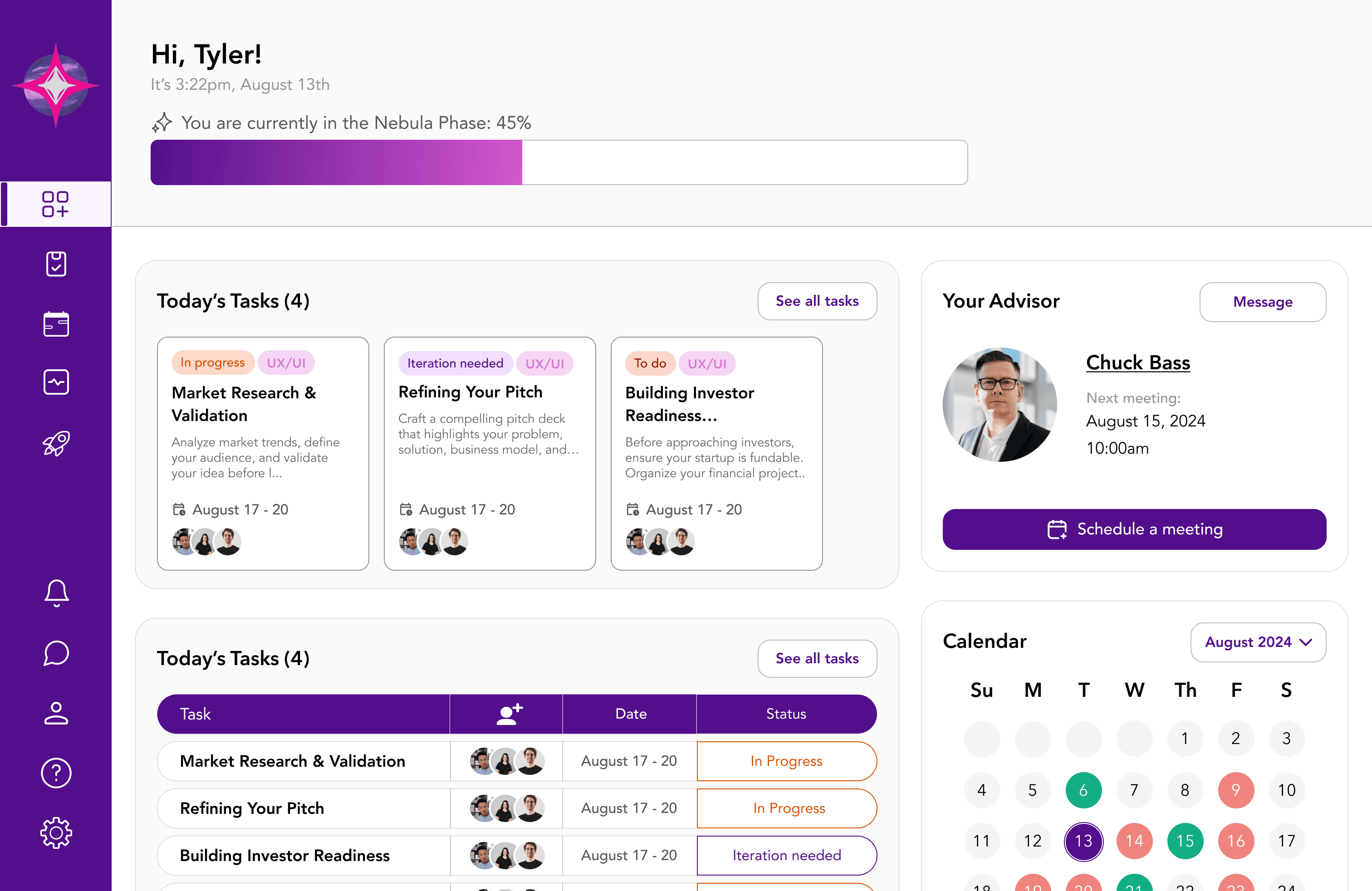Image resolution: width=1372 pixels, height=891 pixels.
Task: Open the dashboard grid icon in sidebar
Action: click(55, 204)
